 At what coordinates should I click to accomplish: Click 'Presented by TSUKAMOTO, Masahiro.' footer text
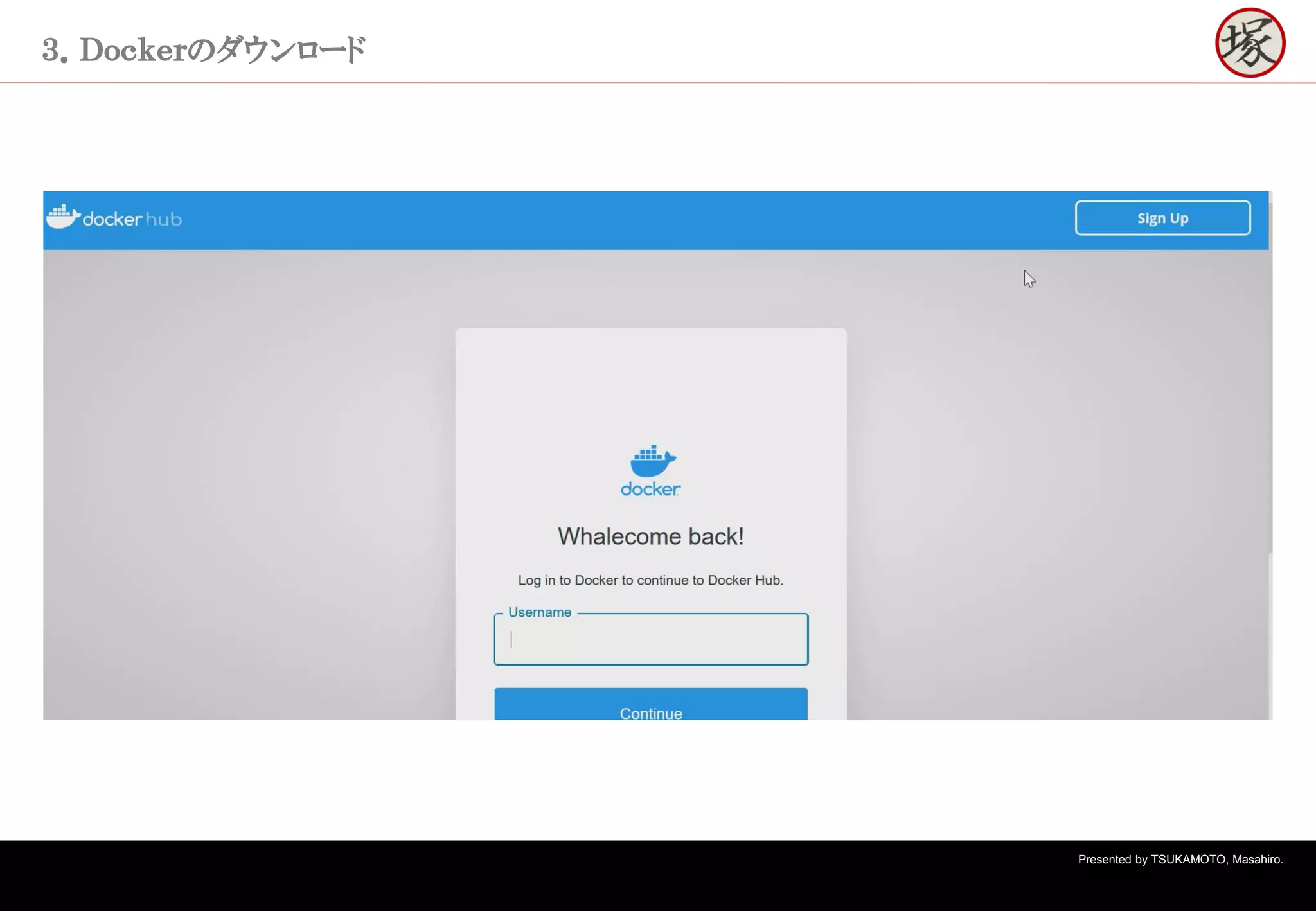1180,860
